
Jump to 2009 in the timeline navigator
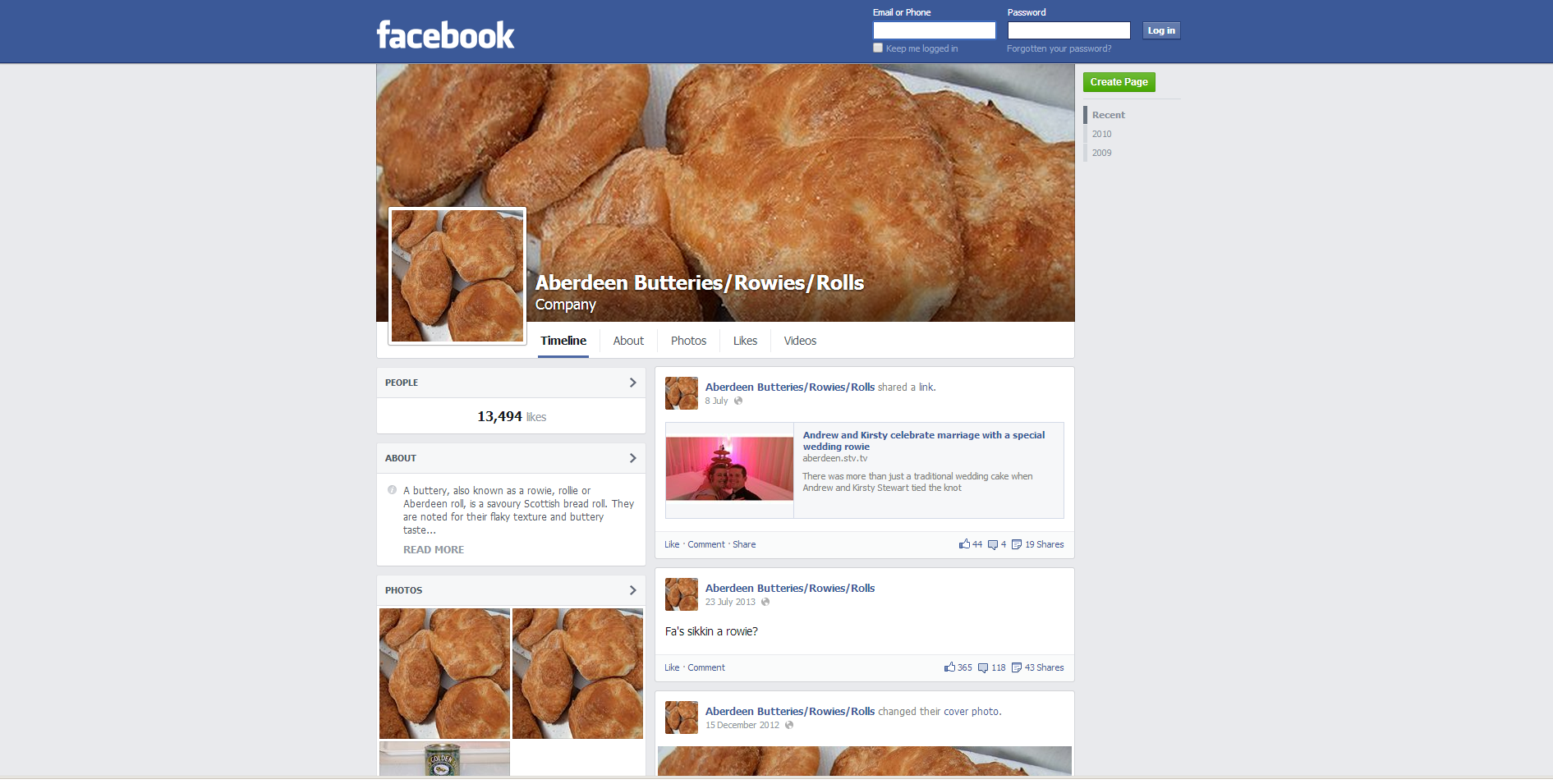click(x=1101, y=153)
